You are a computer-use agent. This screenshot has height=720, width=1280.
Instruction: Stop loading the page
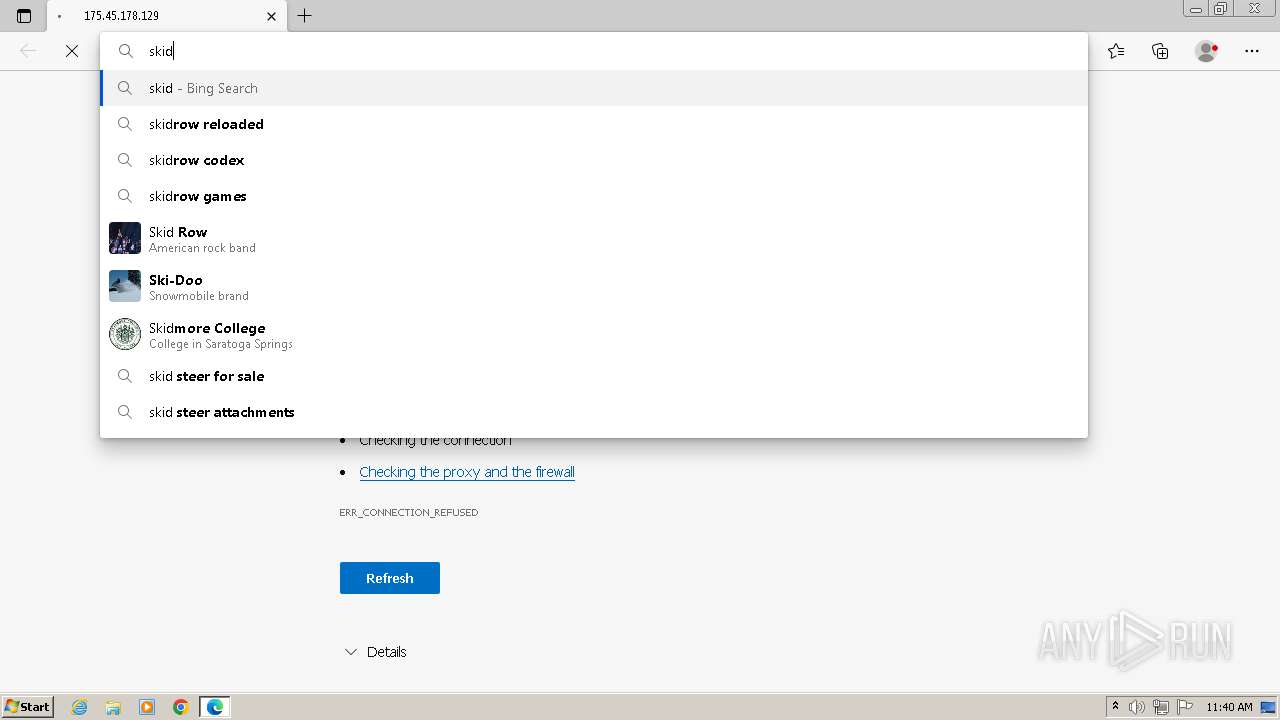pos(72,51)
